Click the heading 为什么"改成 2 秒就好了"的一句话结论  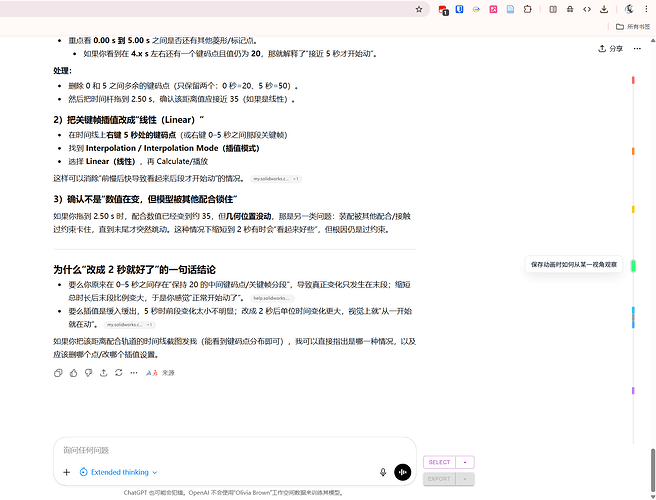tap(134, 269)
